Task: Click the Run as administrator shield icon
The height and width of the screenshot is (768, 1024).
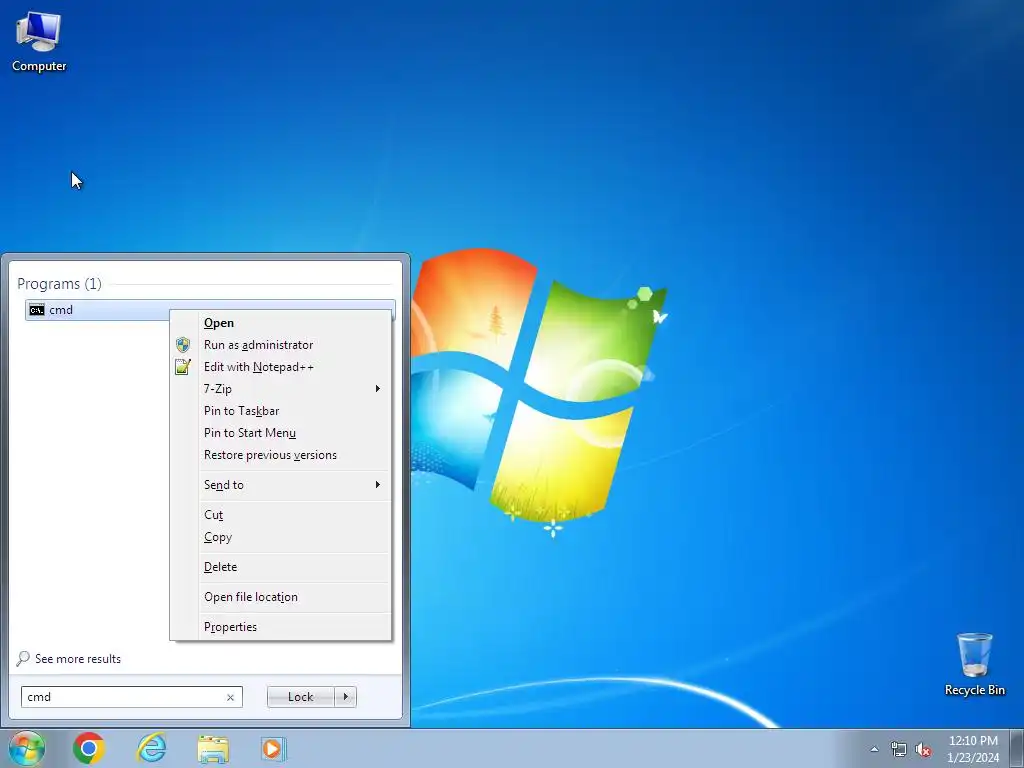Action: point(183,345)
